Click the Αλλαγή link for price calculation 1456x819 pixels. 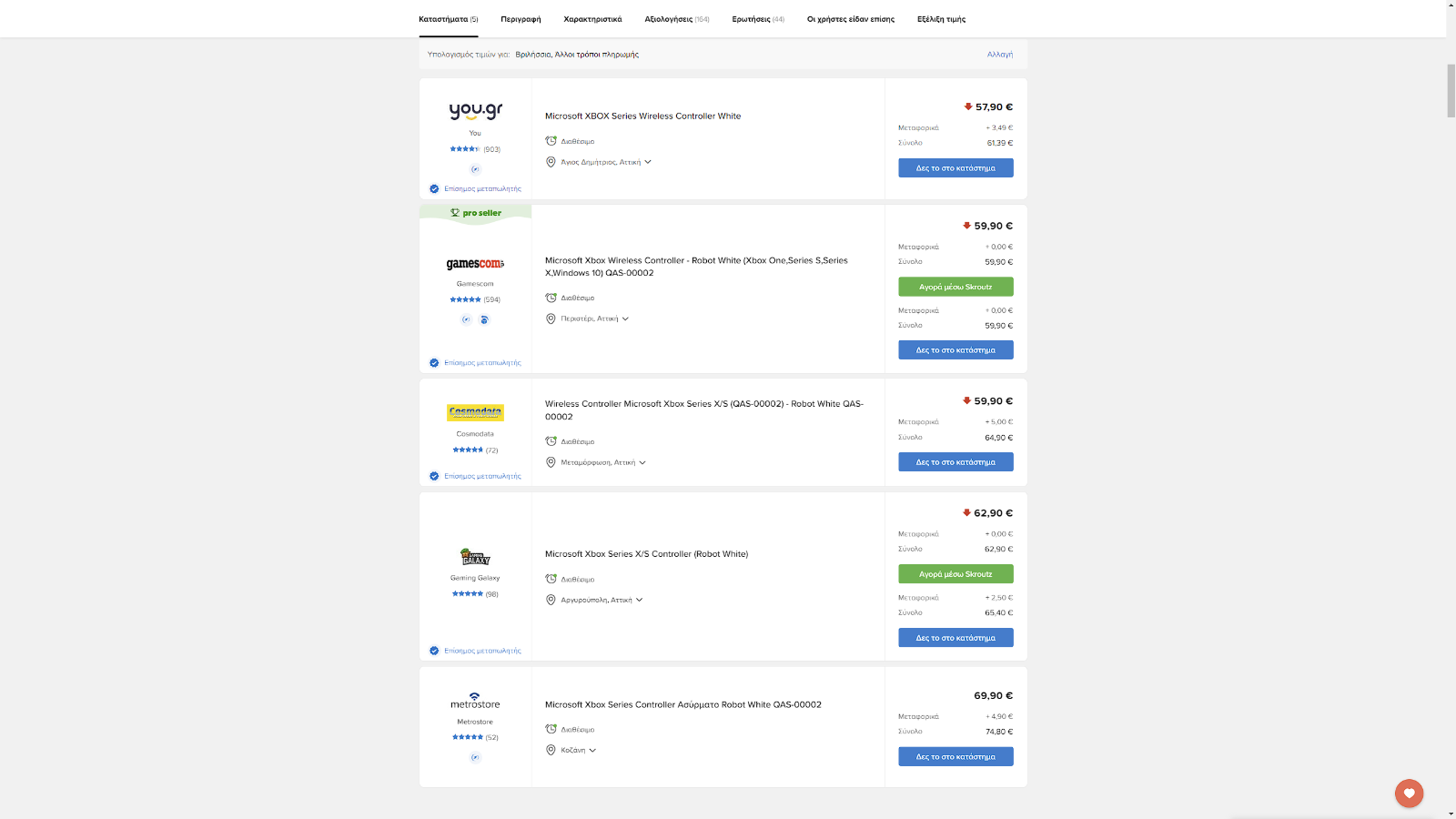click(x=999, y=55)
